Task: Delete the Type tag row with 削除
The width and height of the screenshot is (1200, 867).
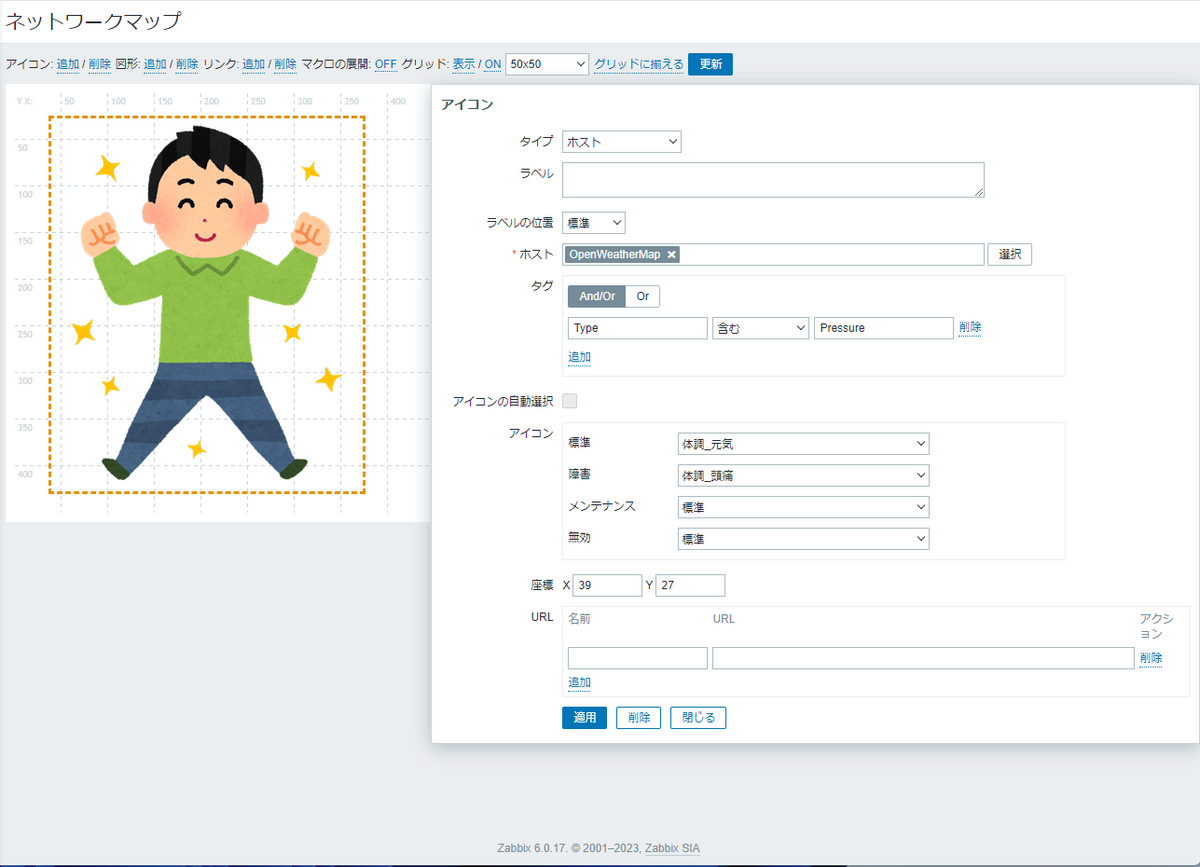Action: click(970, 327)
